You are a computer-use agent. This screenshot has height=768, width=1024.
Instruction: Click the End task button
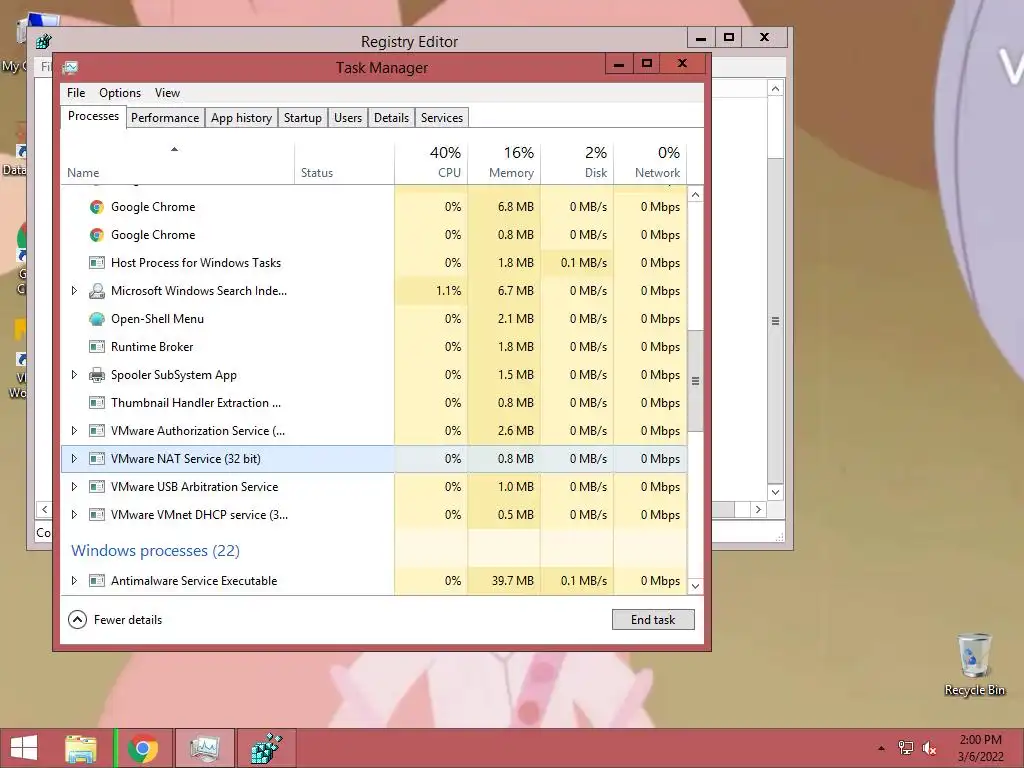click(x=653, y=620)
